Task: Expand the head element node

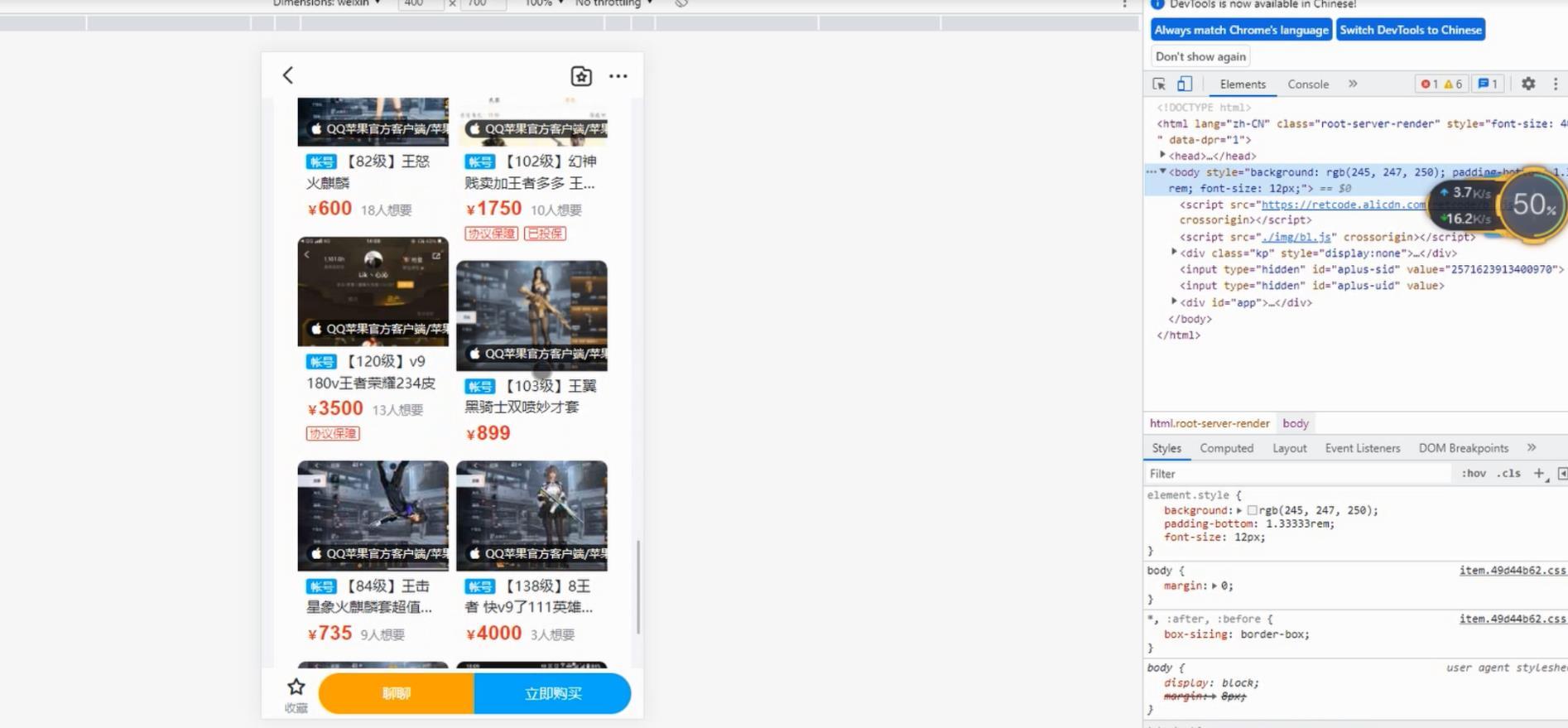Action: point(1163,156)
